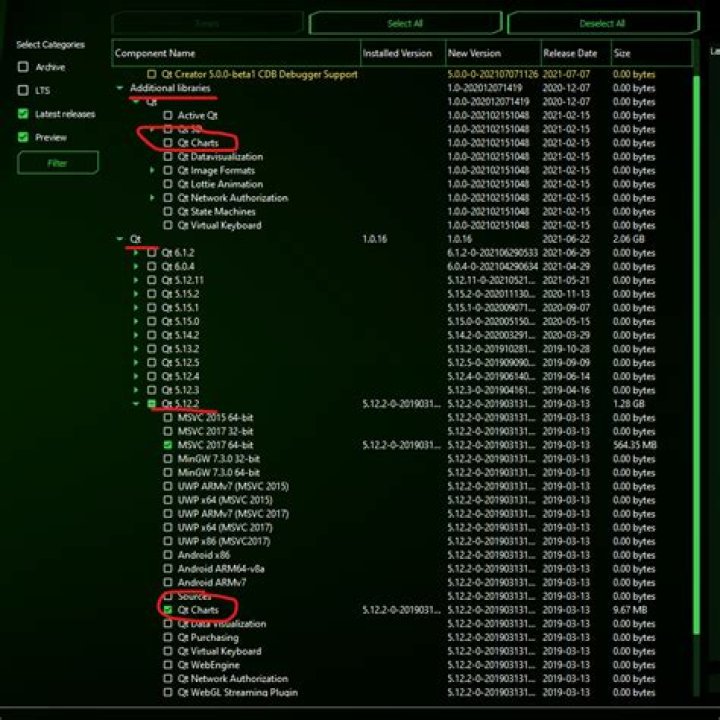Tick Qt Network Authorization under Qt 5.12.2
The width and height of the screenshot is (720, 720).
pyautogui.click(x=168, y=679)
